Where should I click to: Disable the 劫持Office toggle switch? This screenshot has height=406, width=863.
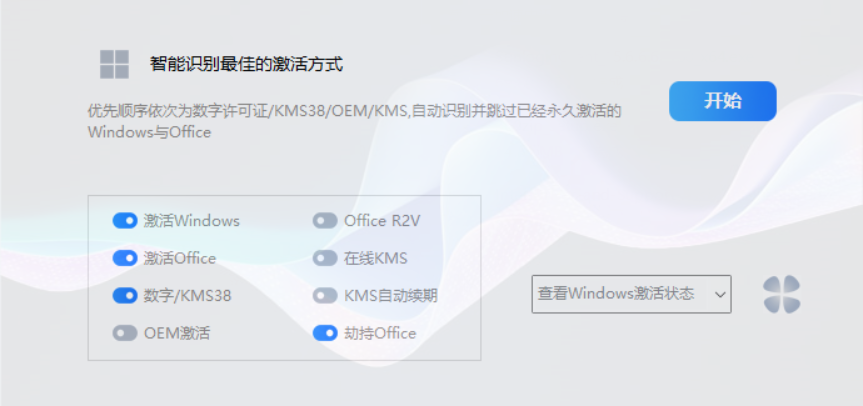tap(325, 333)
